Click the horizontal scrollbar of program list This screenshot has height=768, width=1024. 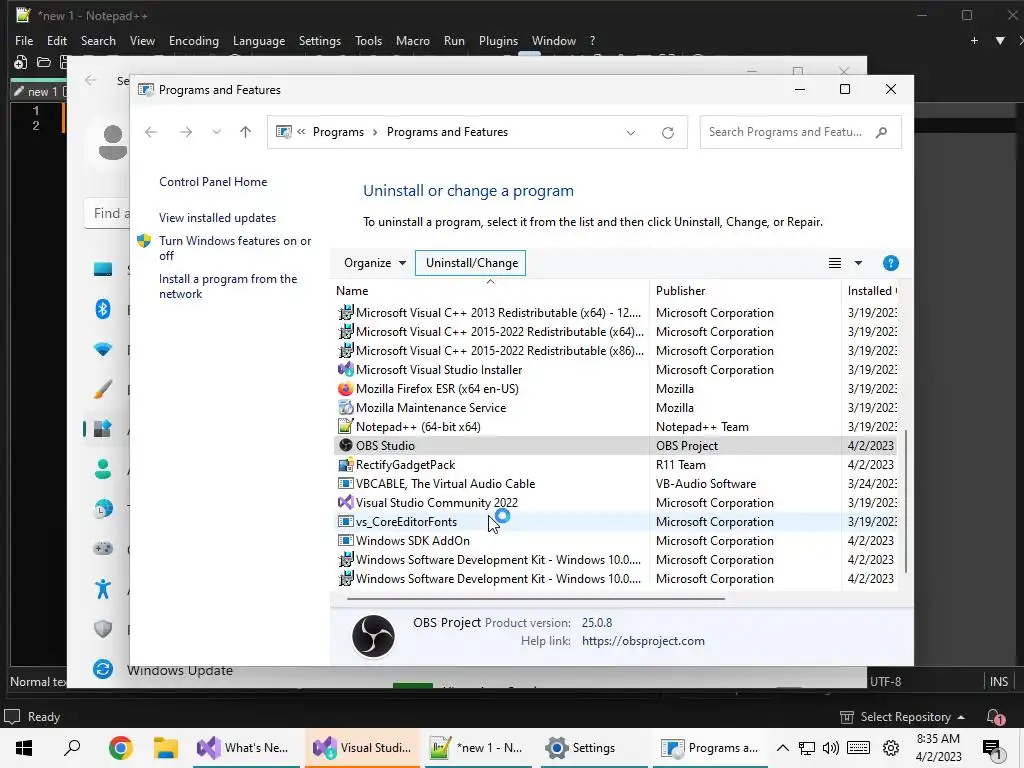536,598
